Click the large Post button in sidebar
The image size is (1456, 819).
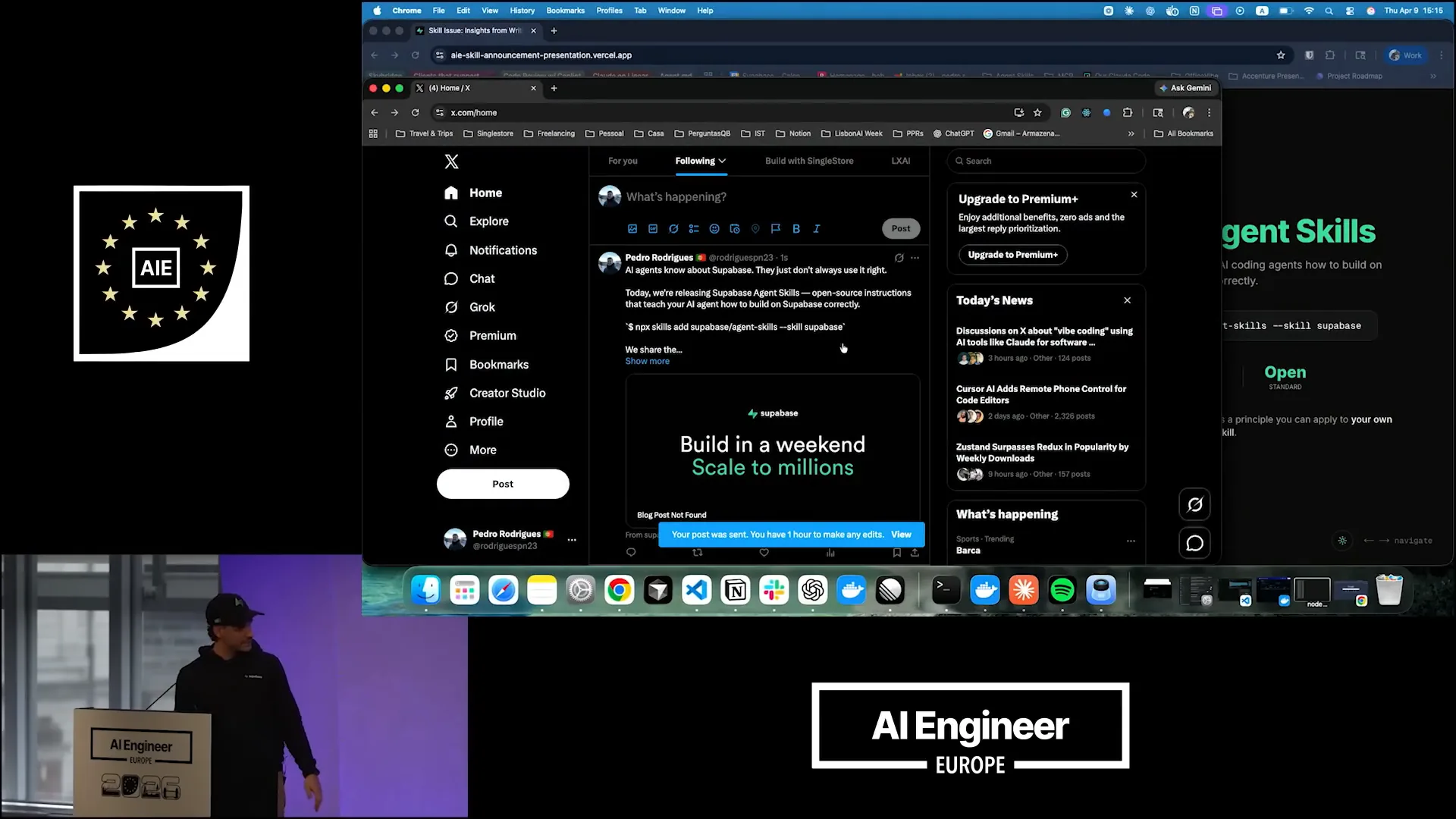click(503, 484)
